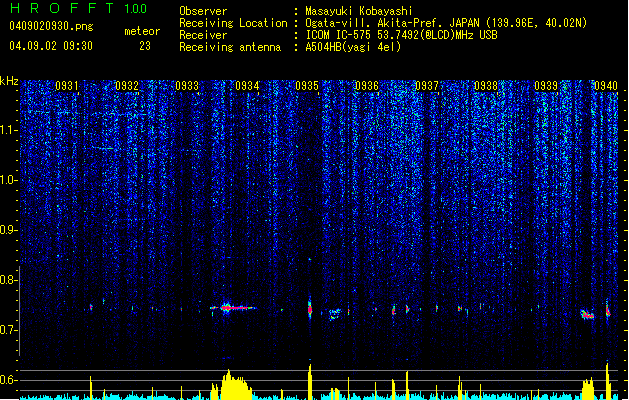The image size is (629, 400).
Task: Click the 0.9 kHz axis label
Action: coord(9,230)
